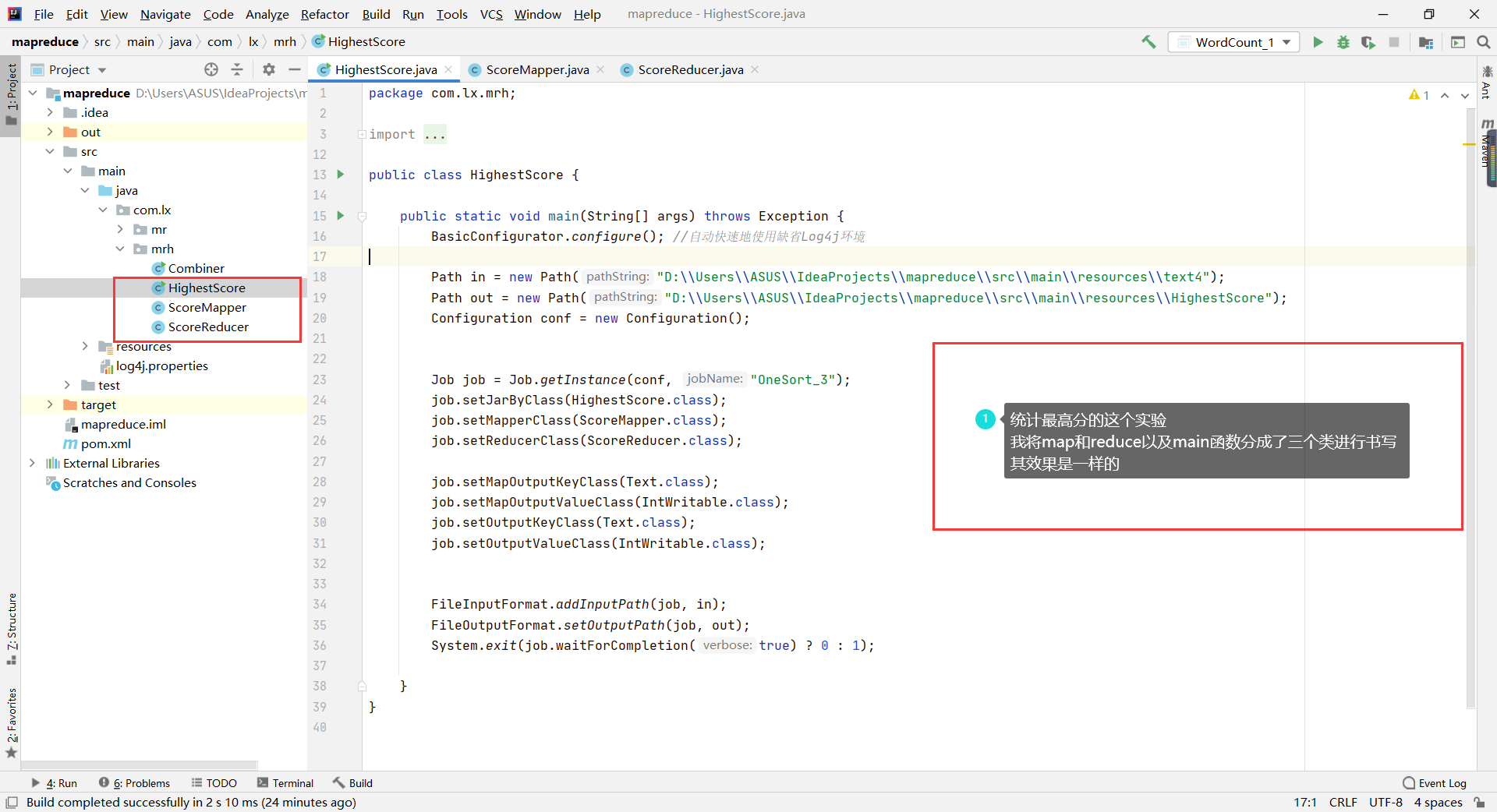Click the CRLF line separator widget
This screenshot has height=812, width=1497.
pyautogui.click(x=1343, y=802)
